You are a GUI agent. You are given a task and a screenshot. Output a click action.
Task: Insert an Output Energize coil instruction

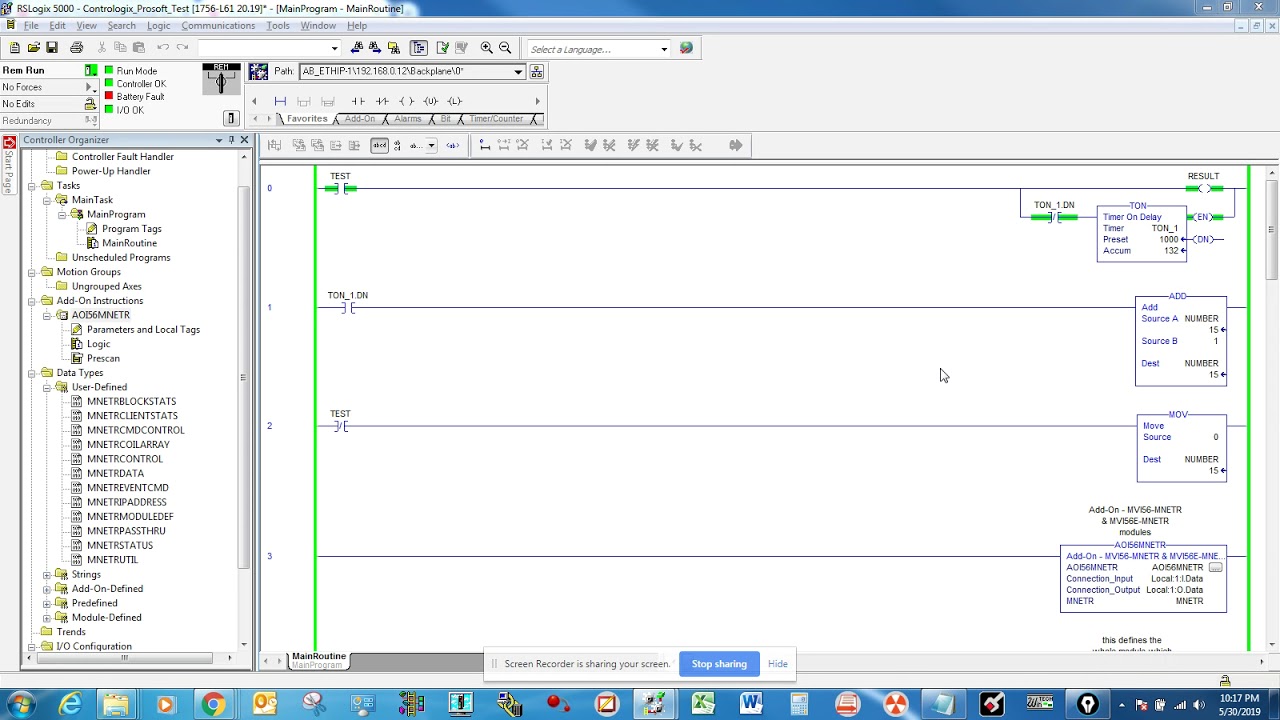pyautogui.click(x=406, y=101)
